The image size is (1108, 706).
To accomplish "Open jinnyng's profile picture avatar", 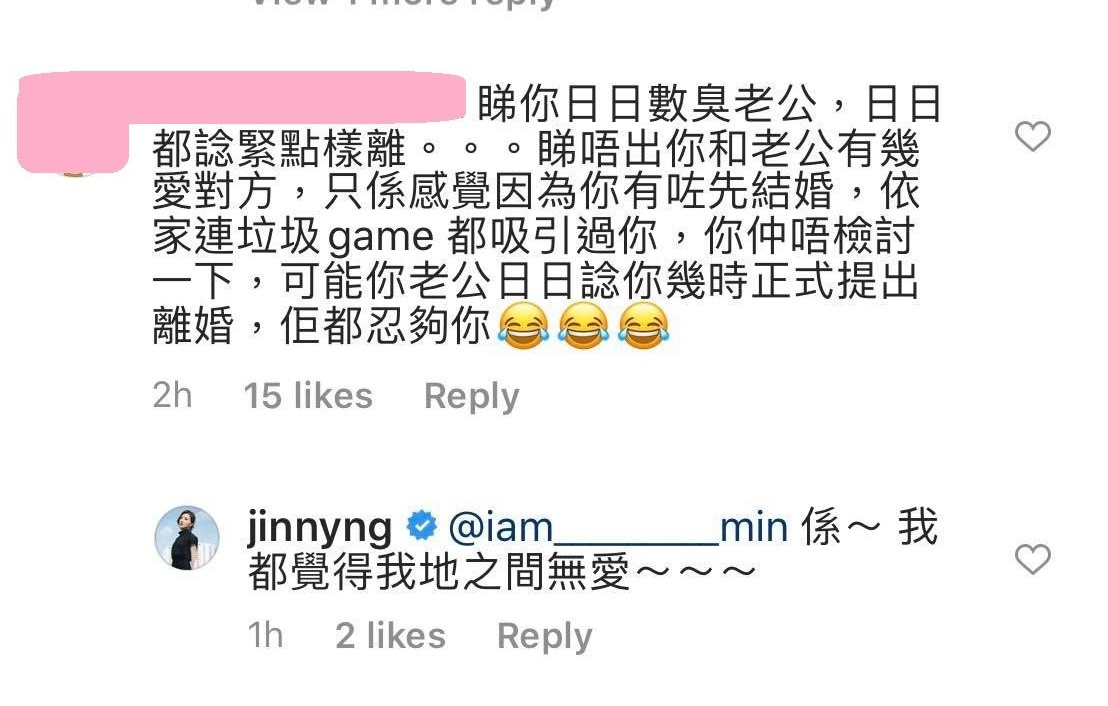I will (x=187, y=538).
